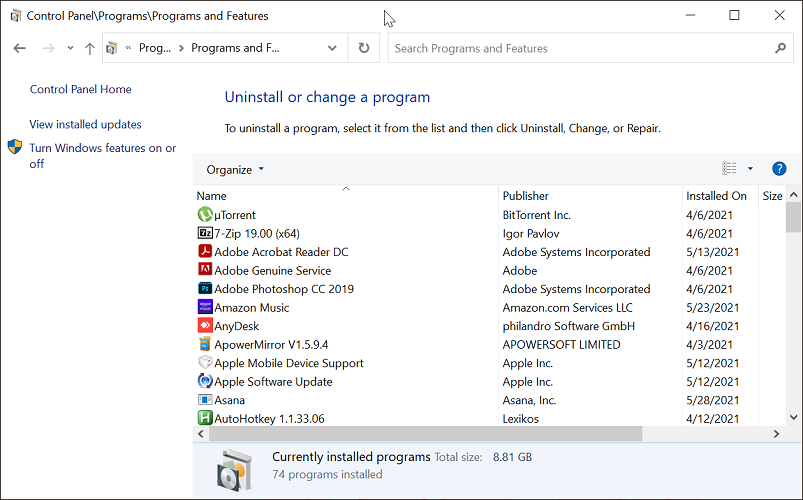Go up one folder level
Viewport: 803px width, 500px height.
90,48
